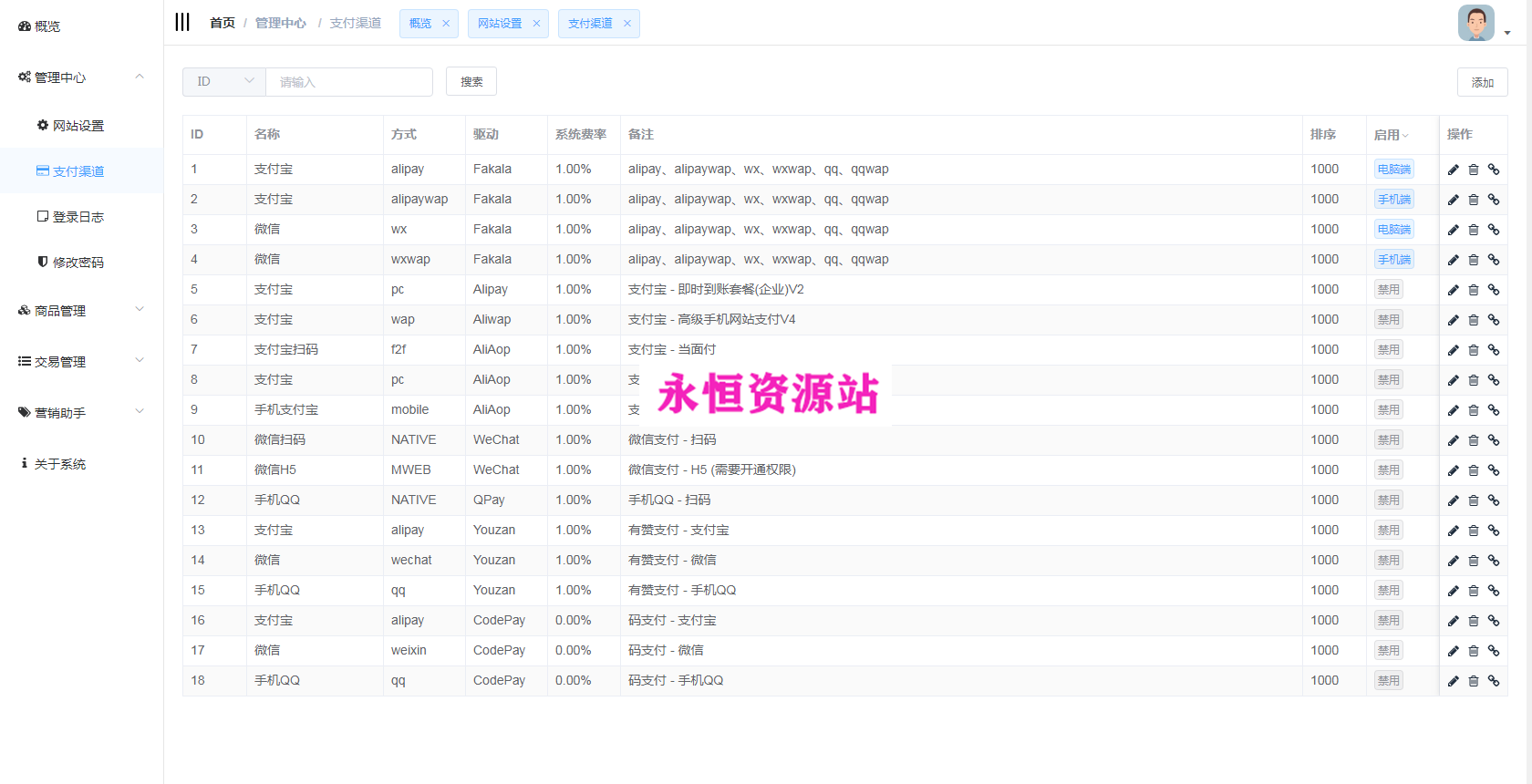Open the 登录日志 sidebar item
The image size is (1532, 784).
[78, 217]
